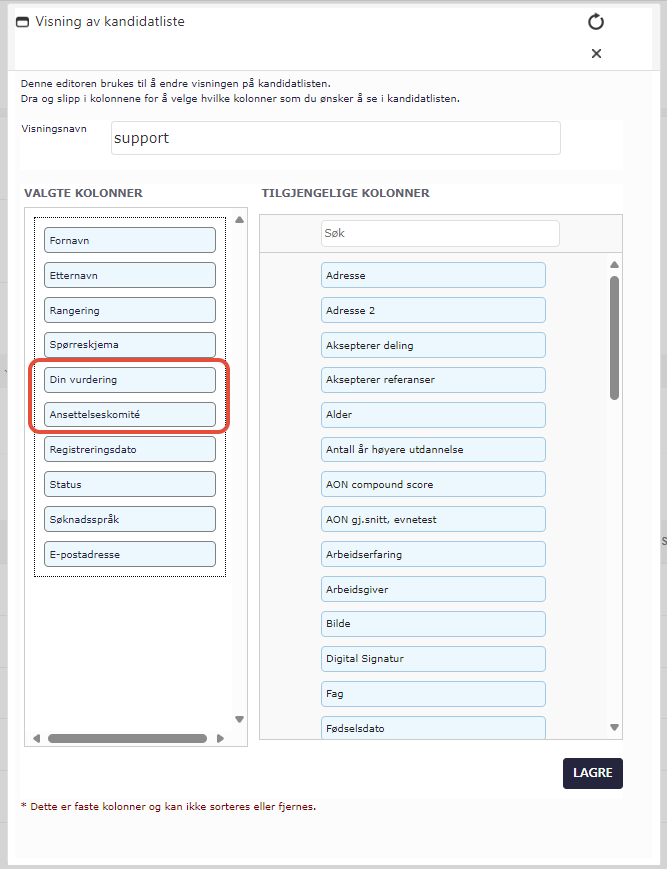Click the down arrow of the available columns scrollbar
This screenshot has height=869, width=667.
[x=614, y=727]
